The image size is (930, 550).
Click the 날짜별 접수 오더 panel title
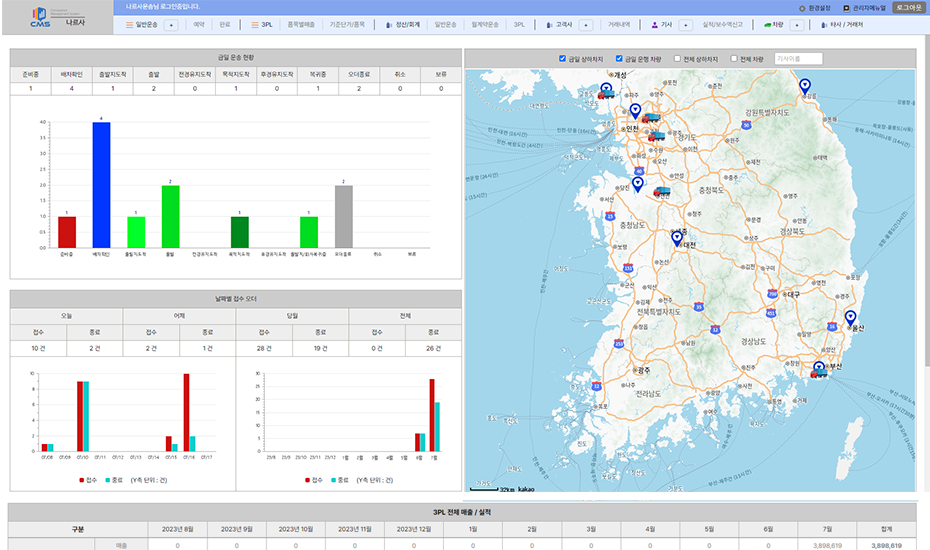click(235, 299)
